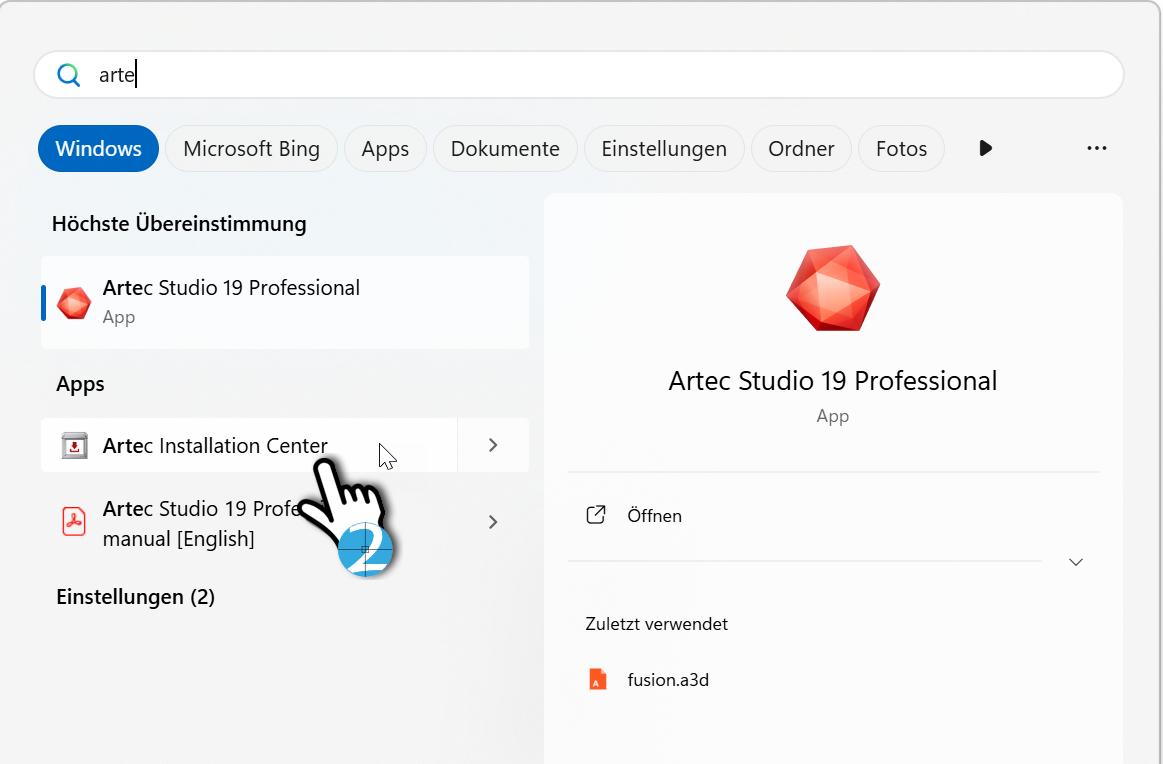This screenshot has width=1163, height=764.
Task: Click the Artec Installation Center installer icon
Action: click(x=74, y=445)
